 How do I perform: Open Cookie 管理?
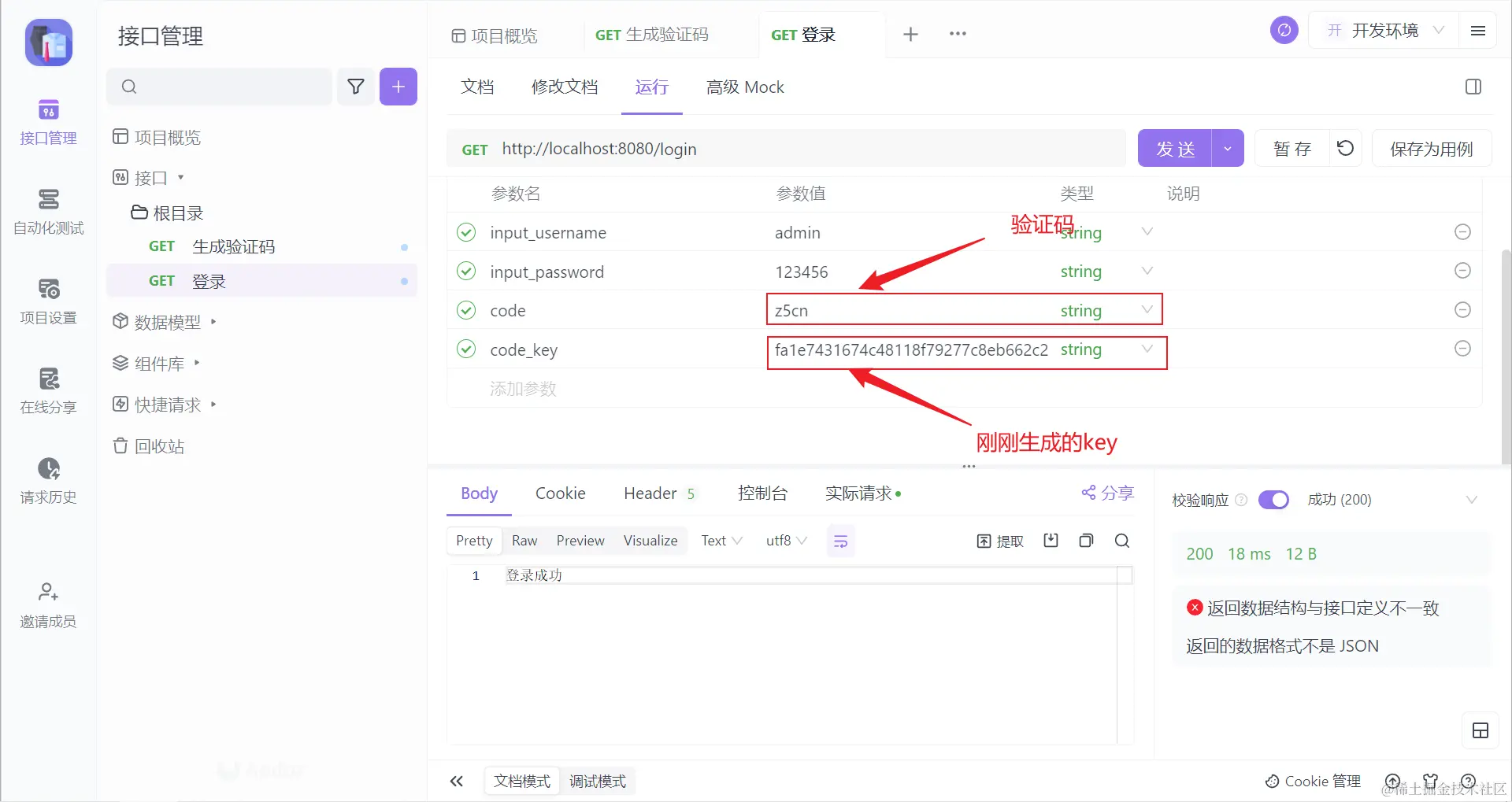[1313, 781]
